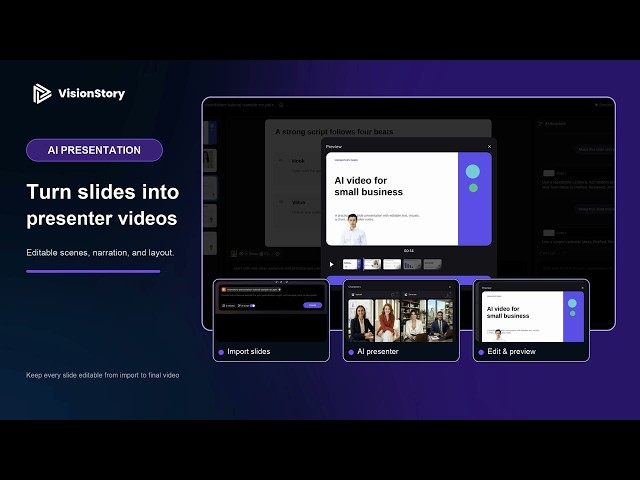Click the VisionStory logo icon
The height and width of the screenshot is (480, 640).
tap(42, 93)
